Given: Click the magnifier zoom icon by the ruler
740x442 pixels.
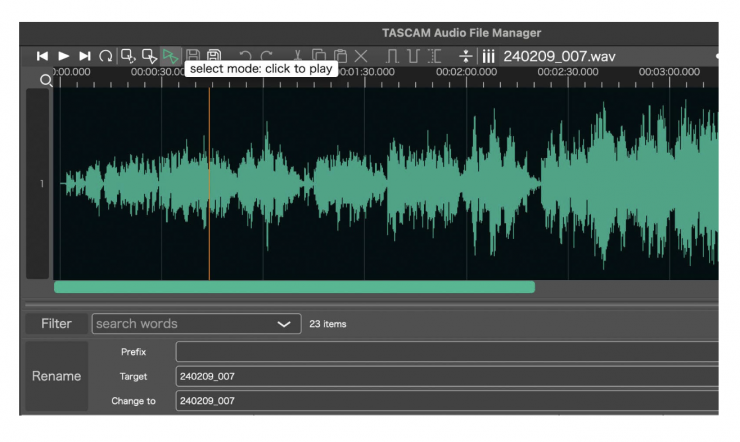Looking at the screenshot, I should tap(46, 80).
